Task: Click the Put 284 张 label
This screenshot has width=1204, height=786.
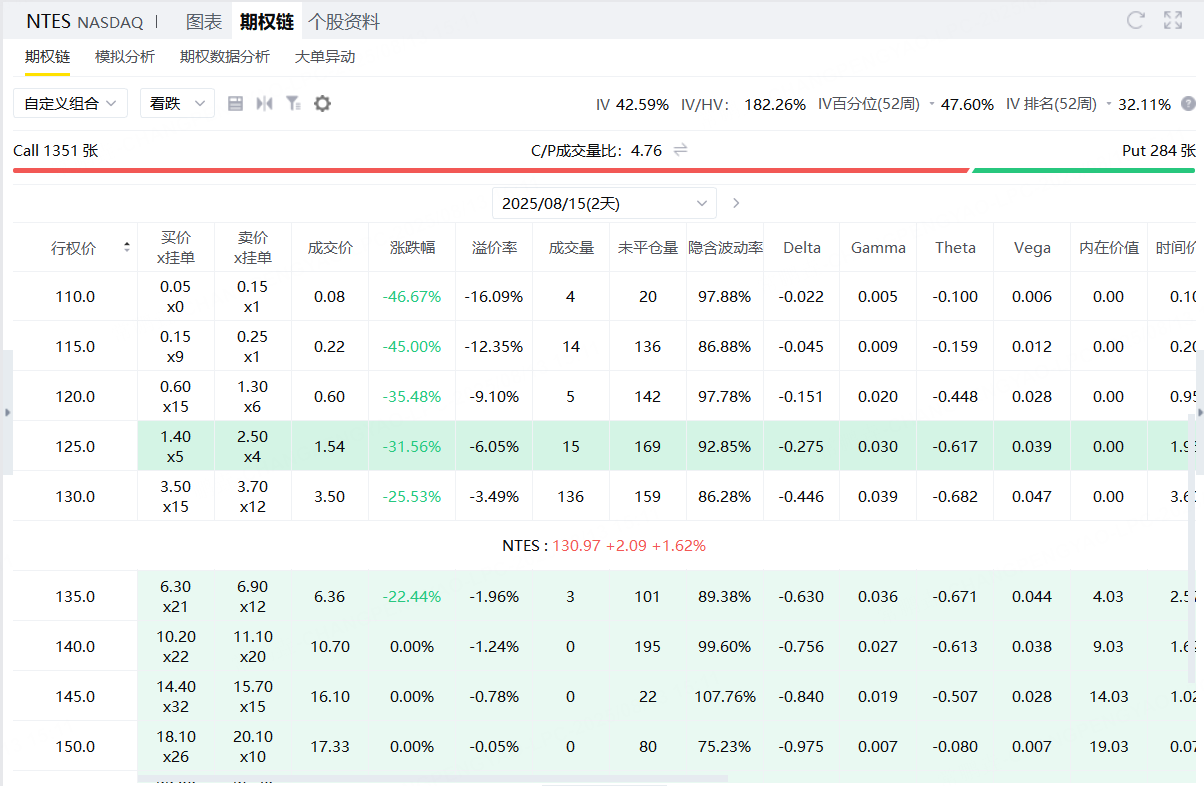Action: 1159,150
